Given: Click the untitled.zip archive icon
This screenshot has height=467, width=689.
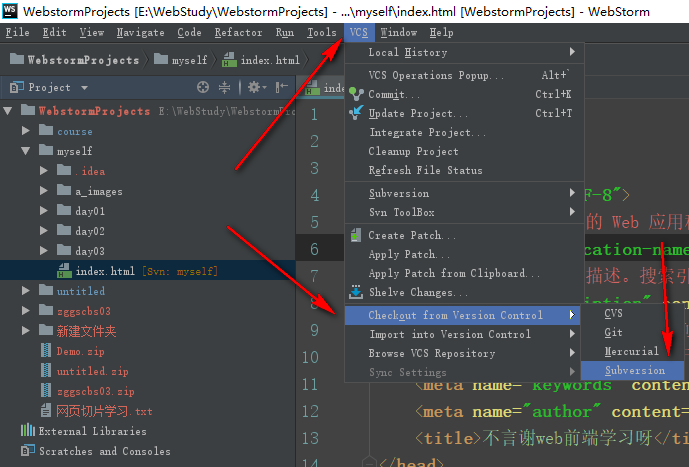Looking at the screenshot, I should coord(46,370).
